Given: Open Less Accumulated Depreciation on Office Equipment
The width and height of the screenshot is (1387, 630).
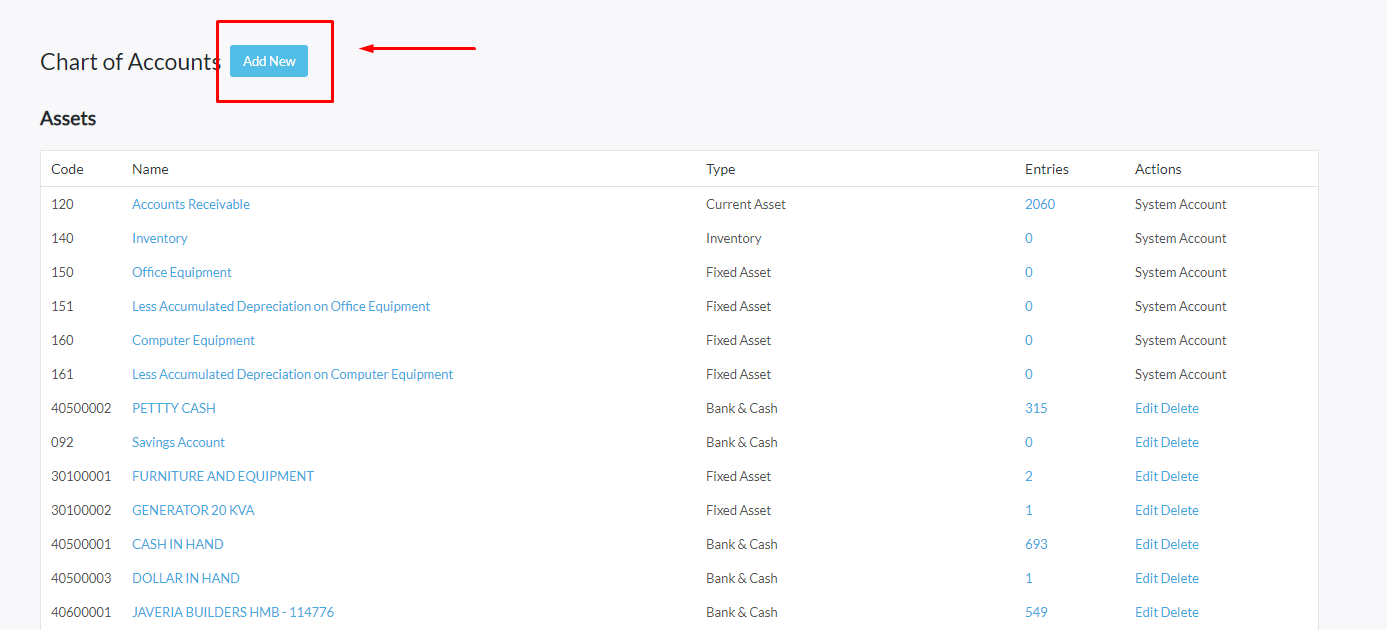Looking at the screenshot, I should click(281, 306).
